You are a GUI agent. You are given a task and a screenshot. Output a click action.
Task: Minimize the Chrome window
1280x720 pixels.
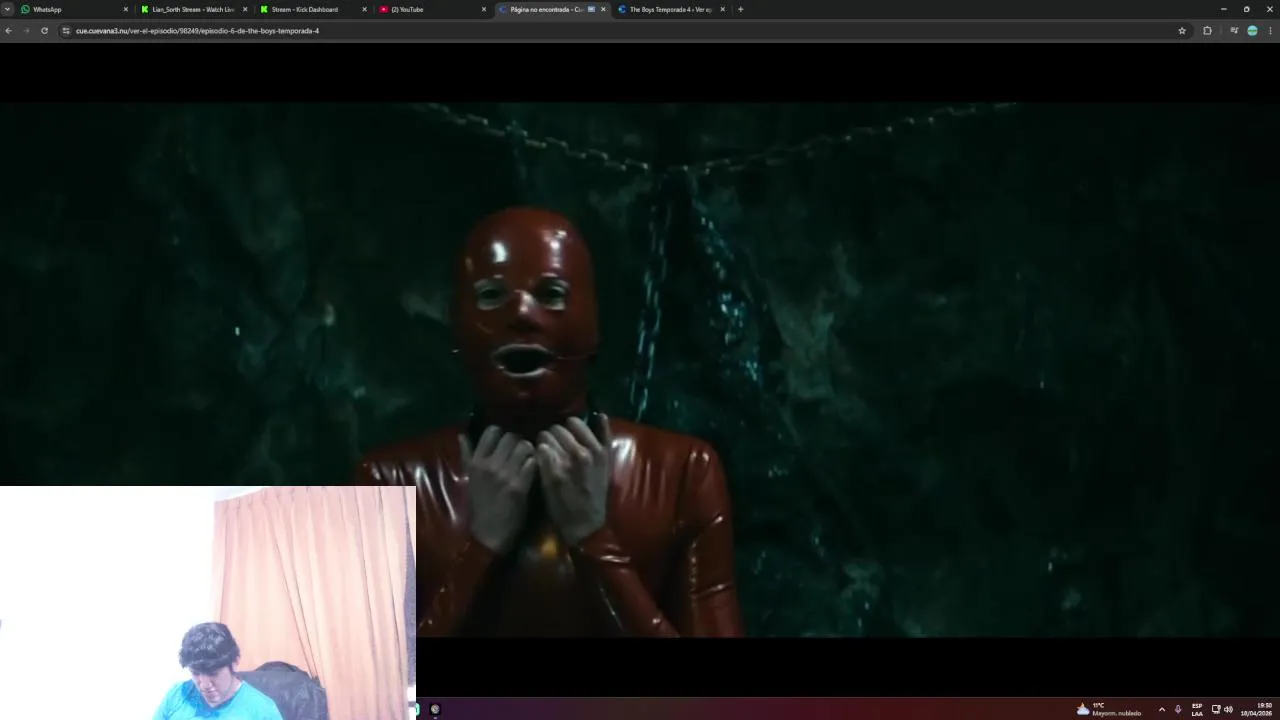click(x=1223, y=9)
